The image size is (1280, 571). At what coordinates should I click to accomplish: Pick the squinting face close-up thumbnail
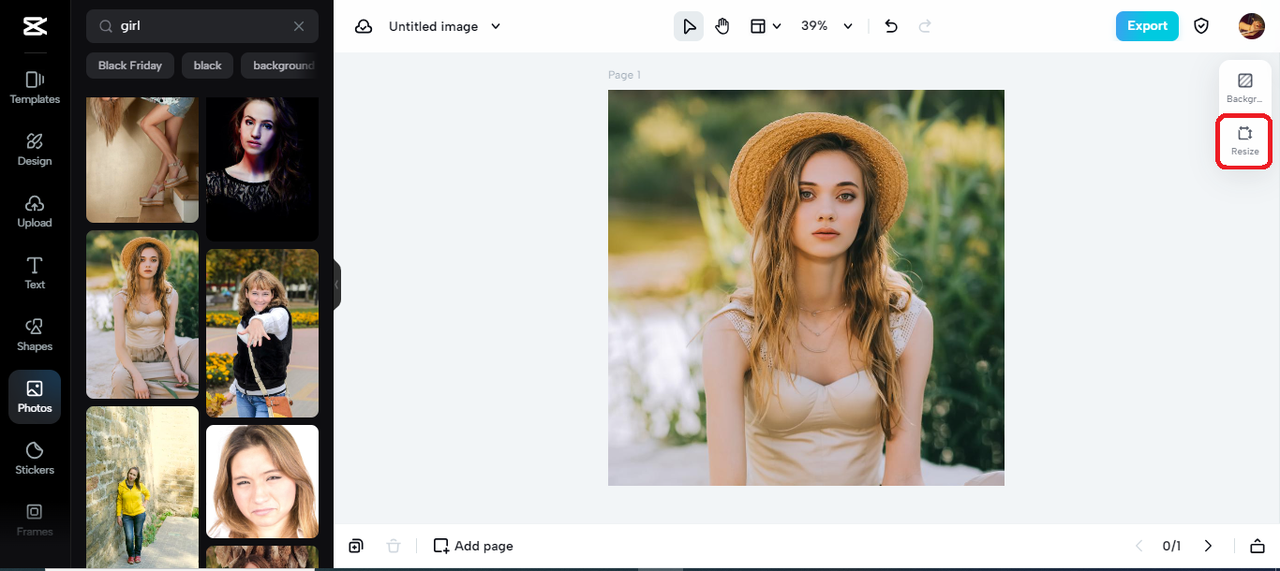262,482
